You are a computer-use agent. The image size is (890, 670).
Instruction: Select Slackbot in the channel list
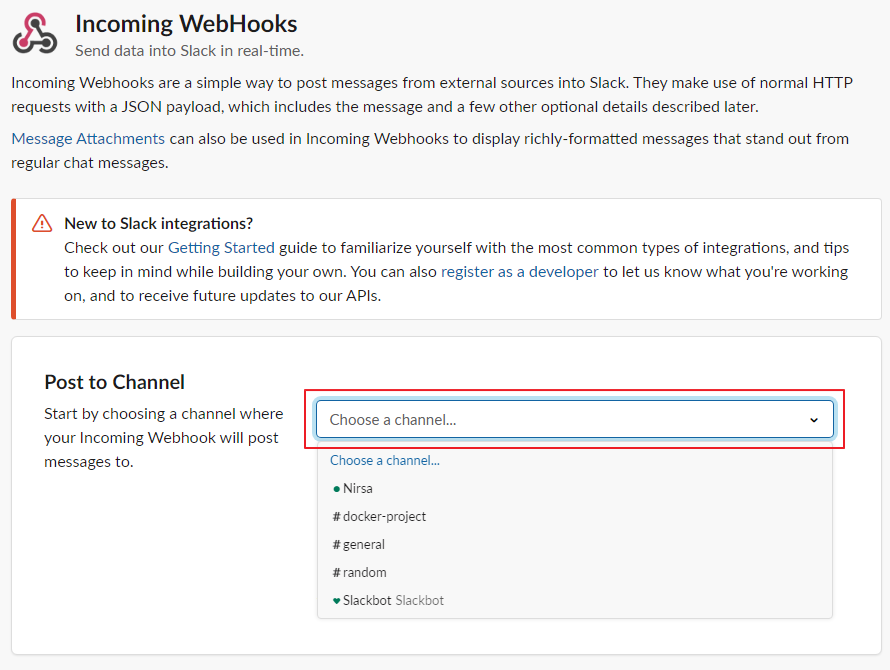(574, 600)
